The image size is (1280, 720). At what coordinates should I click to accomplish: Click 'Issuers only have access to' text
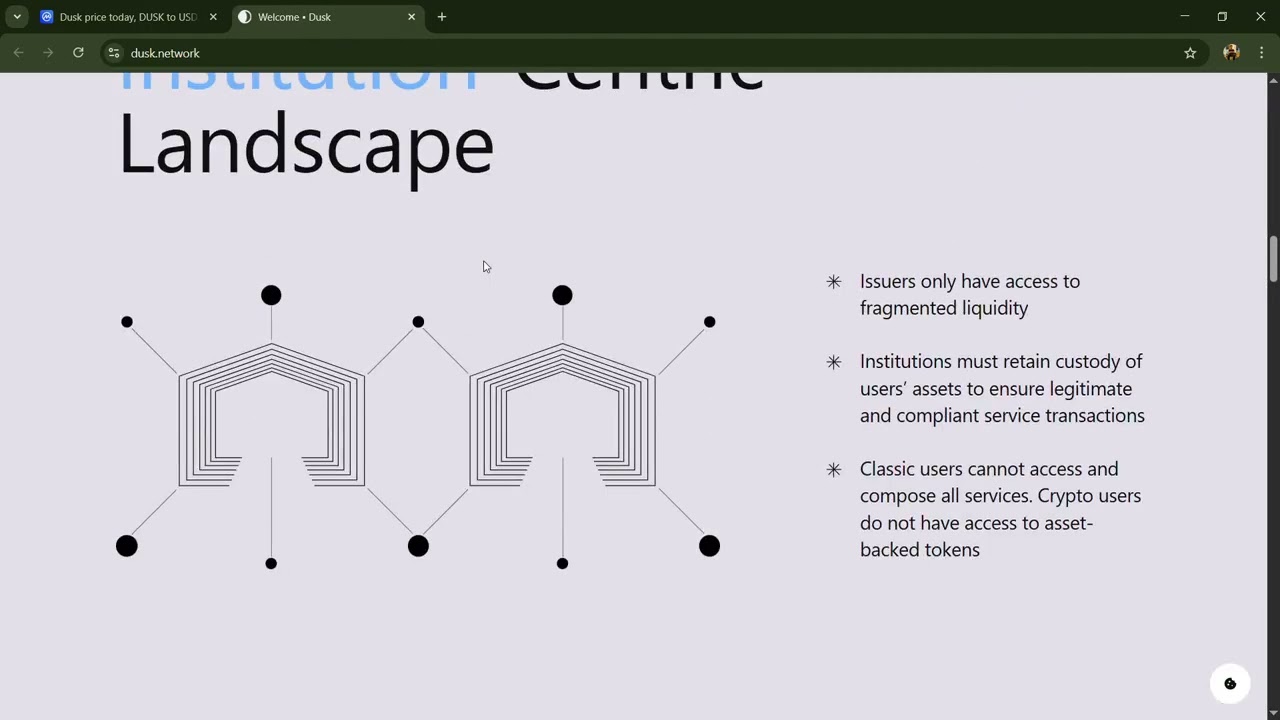click(970, 281)
